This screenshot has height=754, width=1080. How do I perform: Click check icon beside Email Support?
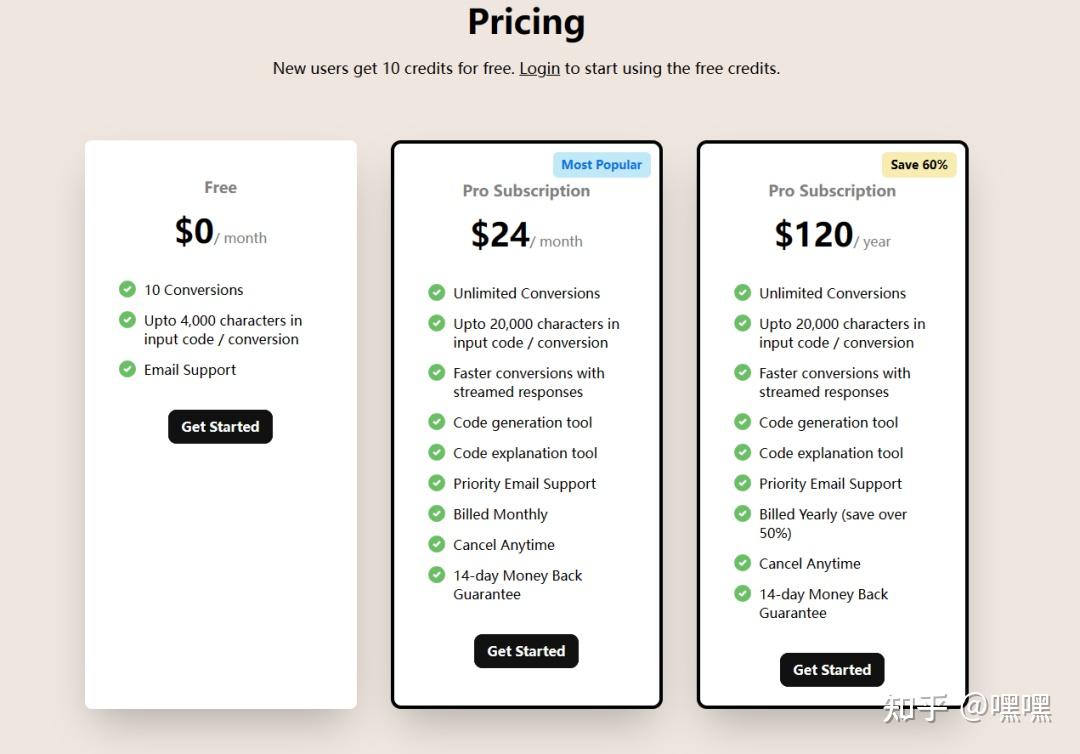pos(127,369)
